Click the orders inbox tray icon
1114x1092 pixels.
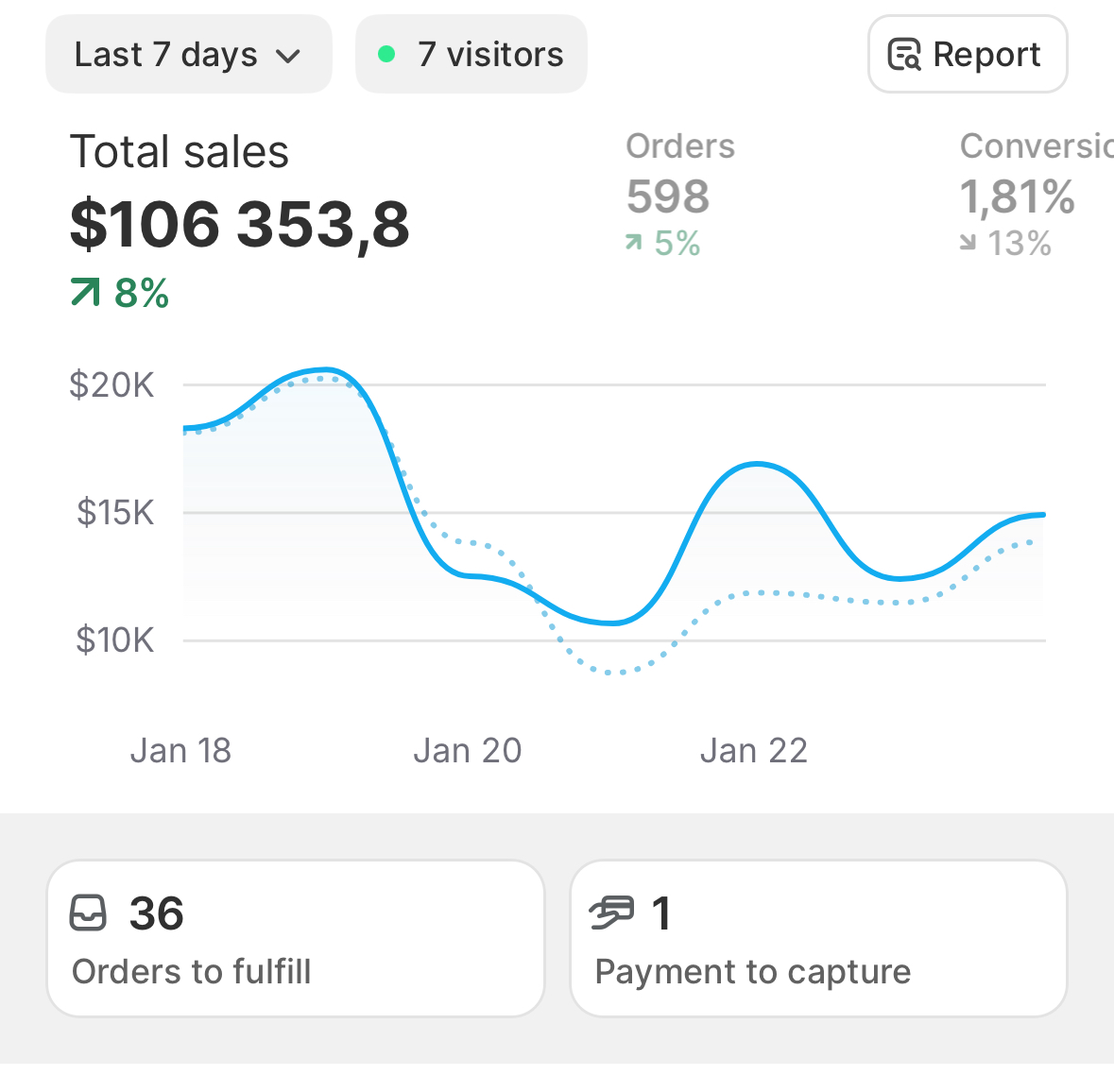point(89,913)
